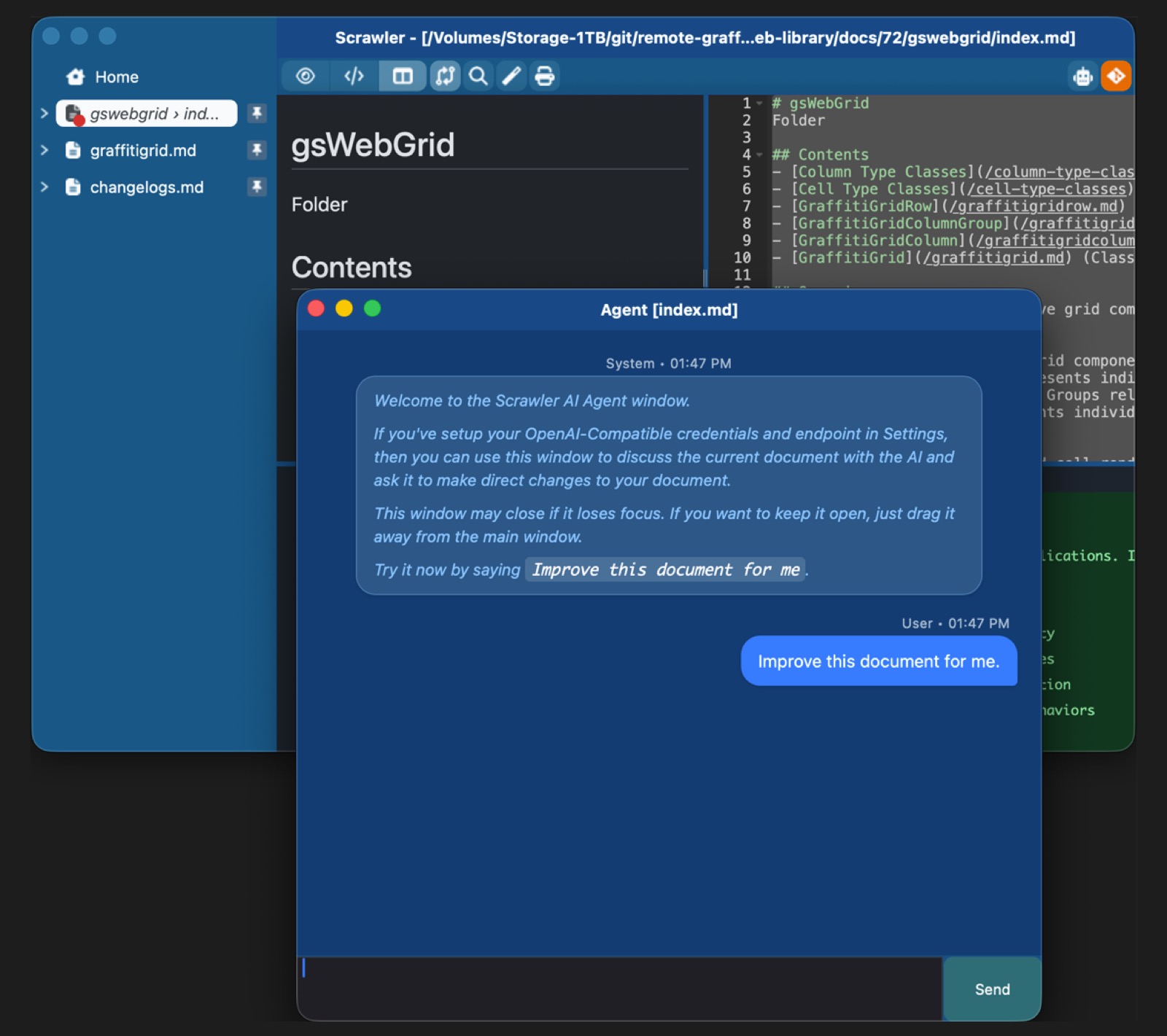The image size is (1167, 1036).
Task: Click the gsWebGrid heading in preview
Action: pyautogui.click(x=373, y=144)
